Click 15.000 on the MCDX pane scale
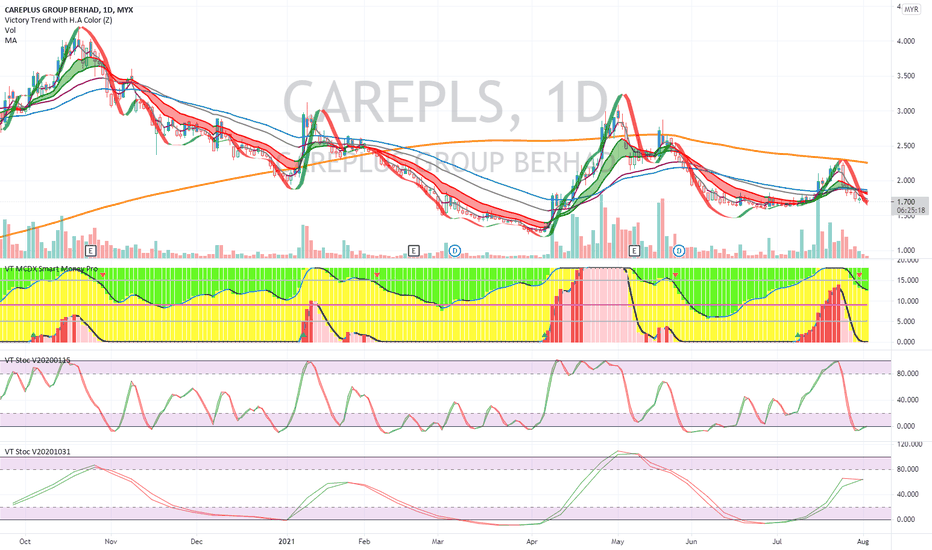 point(906,281)
